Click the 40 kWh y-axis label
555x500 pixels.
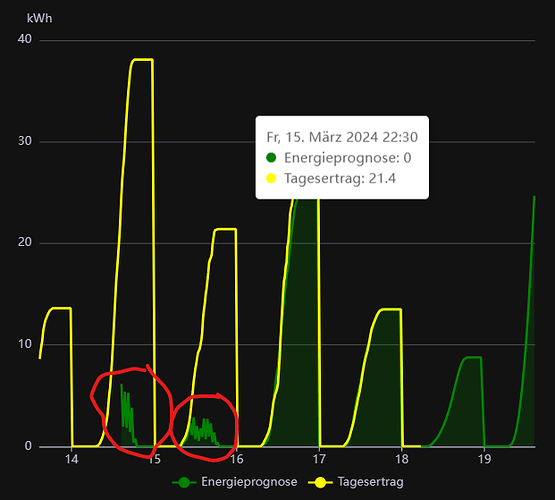25,39
